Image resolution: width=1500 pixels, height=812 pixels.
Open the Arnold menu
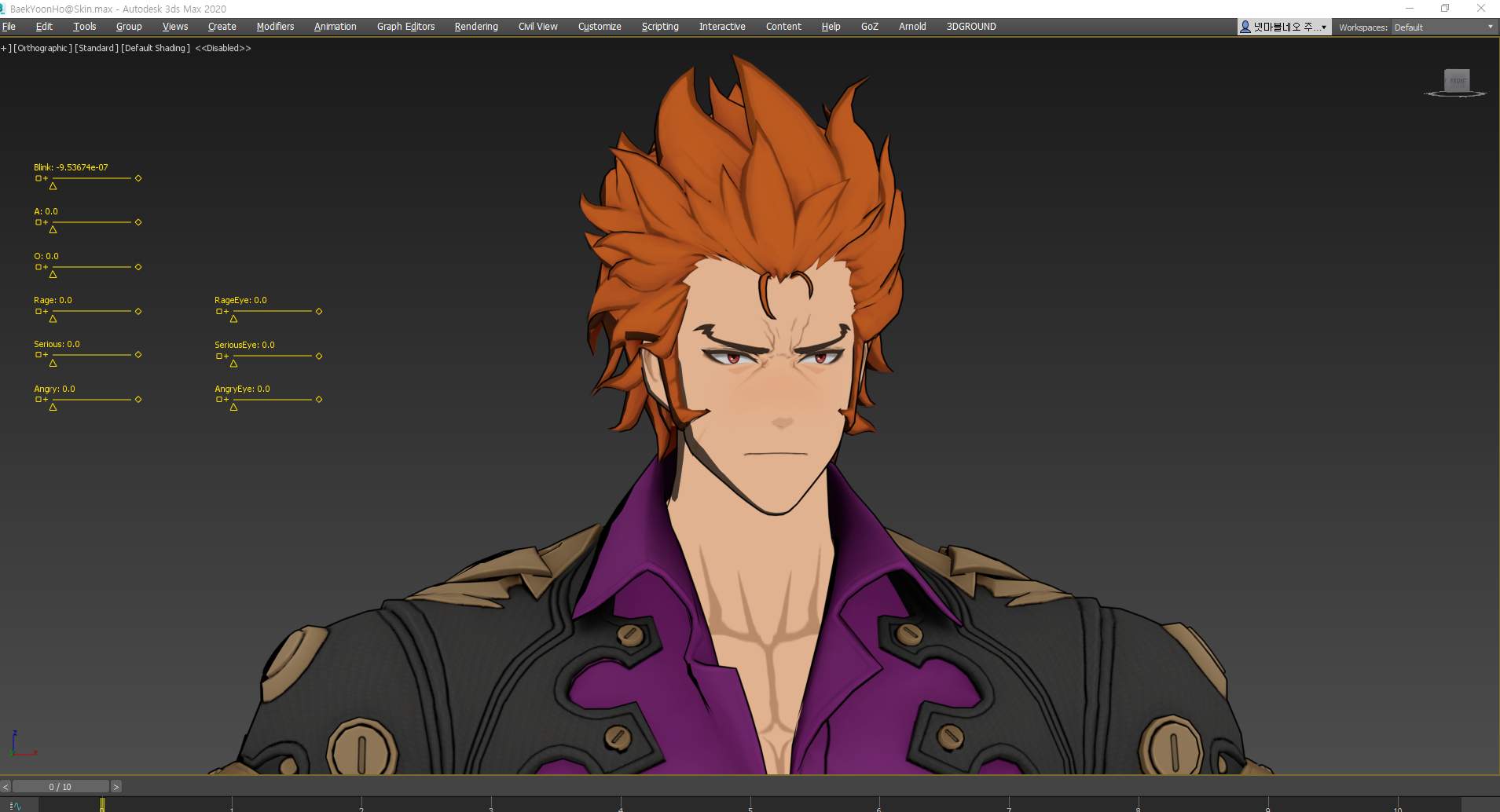[x=912, y=27]
